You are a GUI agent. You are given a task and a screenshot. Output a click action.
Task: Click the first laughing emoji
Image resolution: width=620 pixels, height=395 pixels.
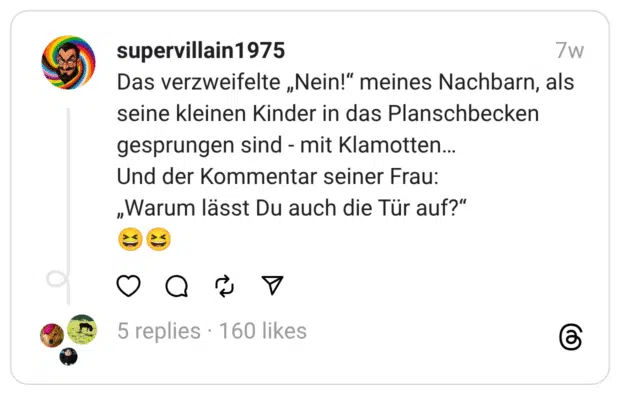(130, 239)
